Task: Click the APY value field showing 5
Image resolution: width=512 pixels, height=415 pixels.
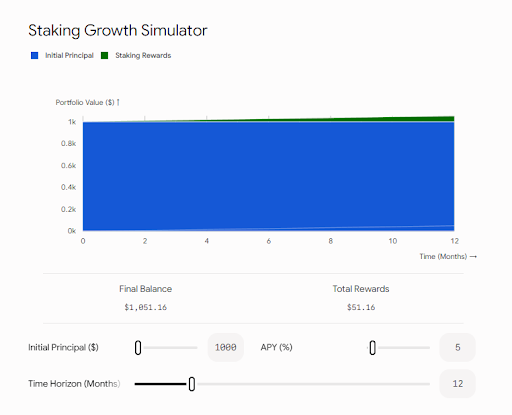Action: [457, 347]
